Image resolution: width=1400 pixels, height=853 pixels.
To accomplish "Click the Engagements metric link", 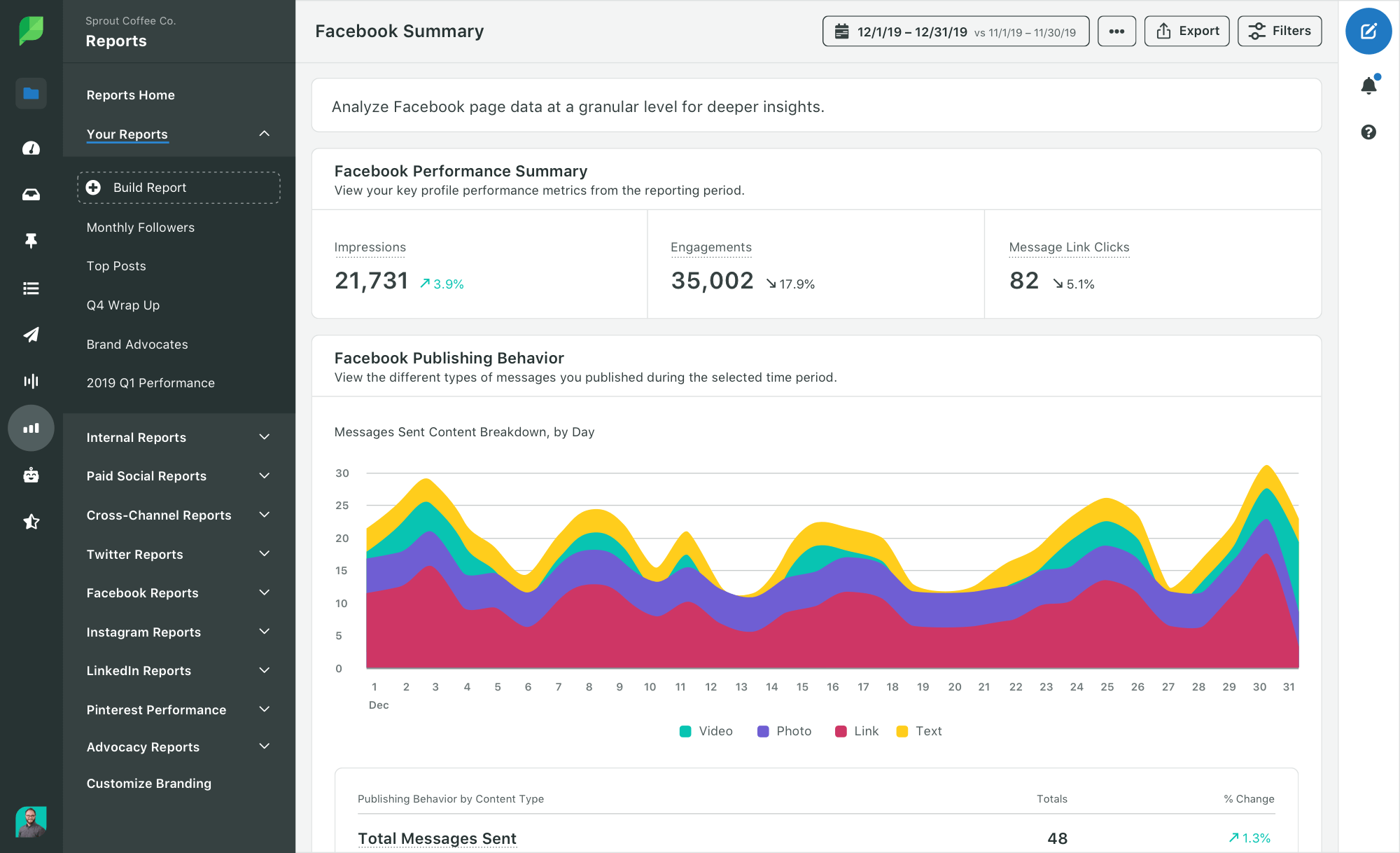I will point(711,246).
